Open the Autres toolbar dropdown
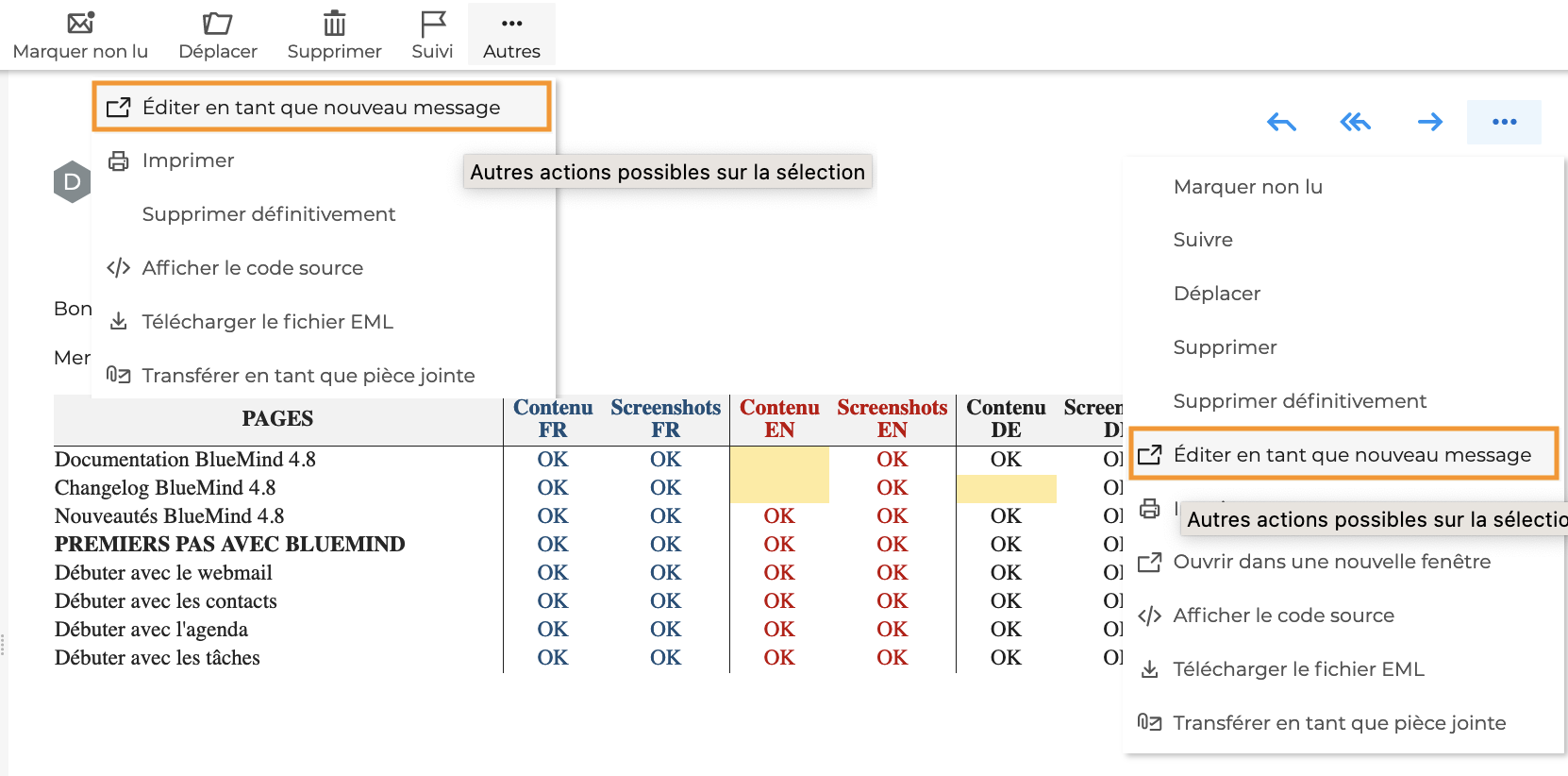1568x776 pixels. [511, 34]
